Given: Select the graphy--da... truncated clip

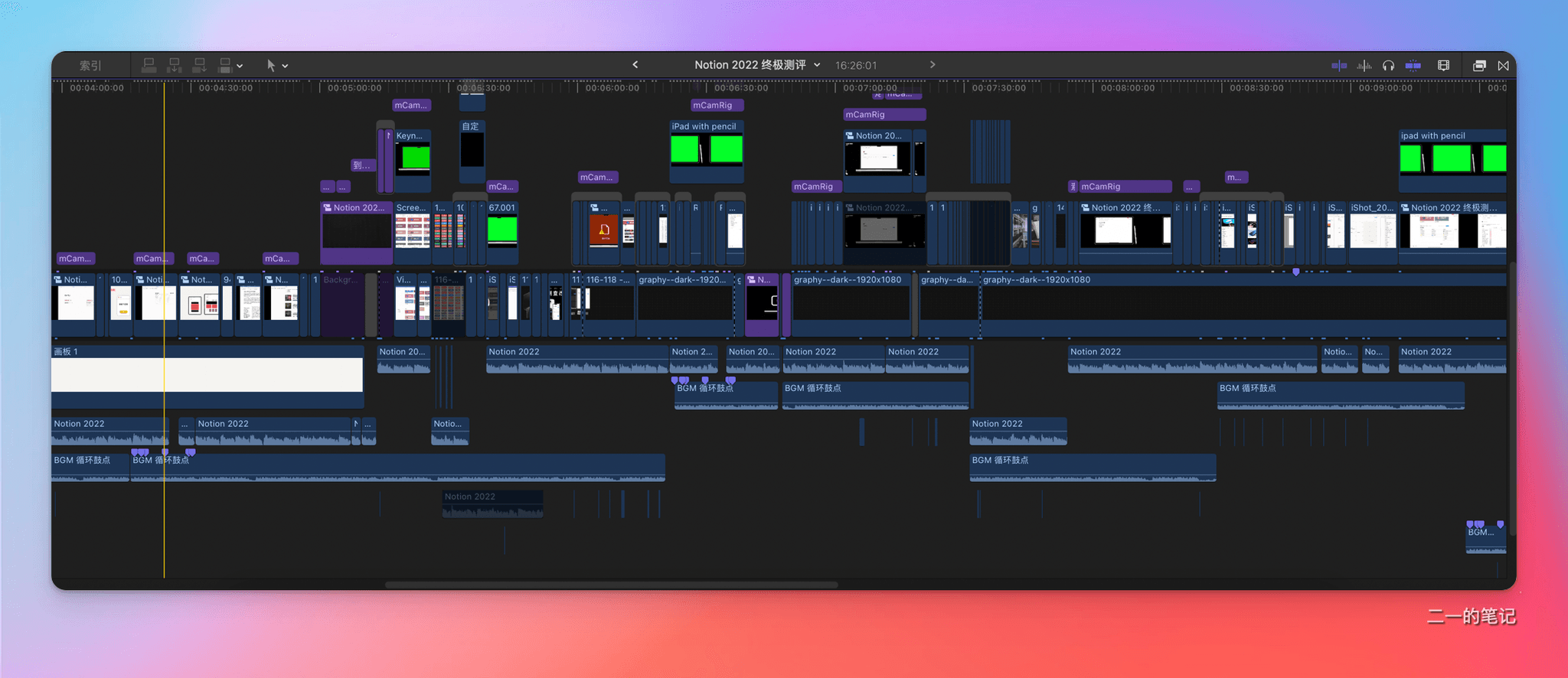Looking at the screenshot, I should [x=949, y=305].
